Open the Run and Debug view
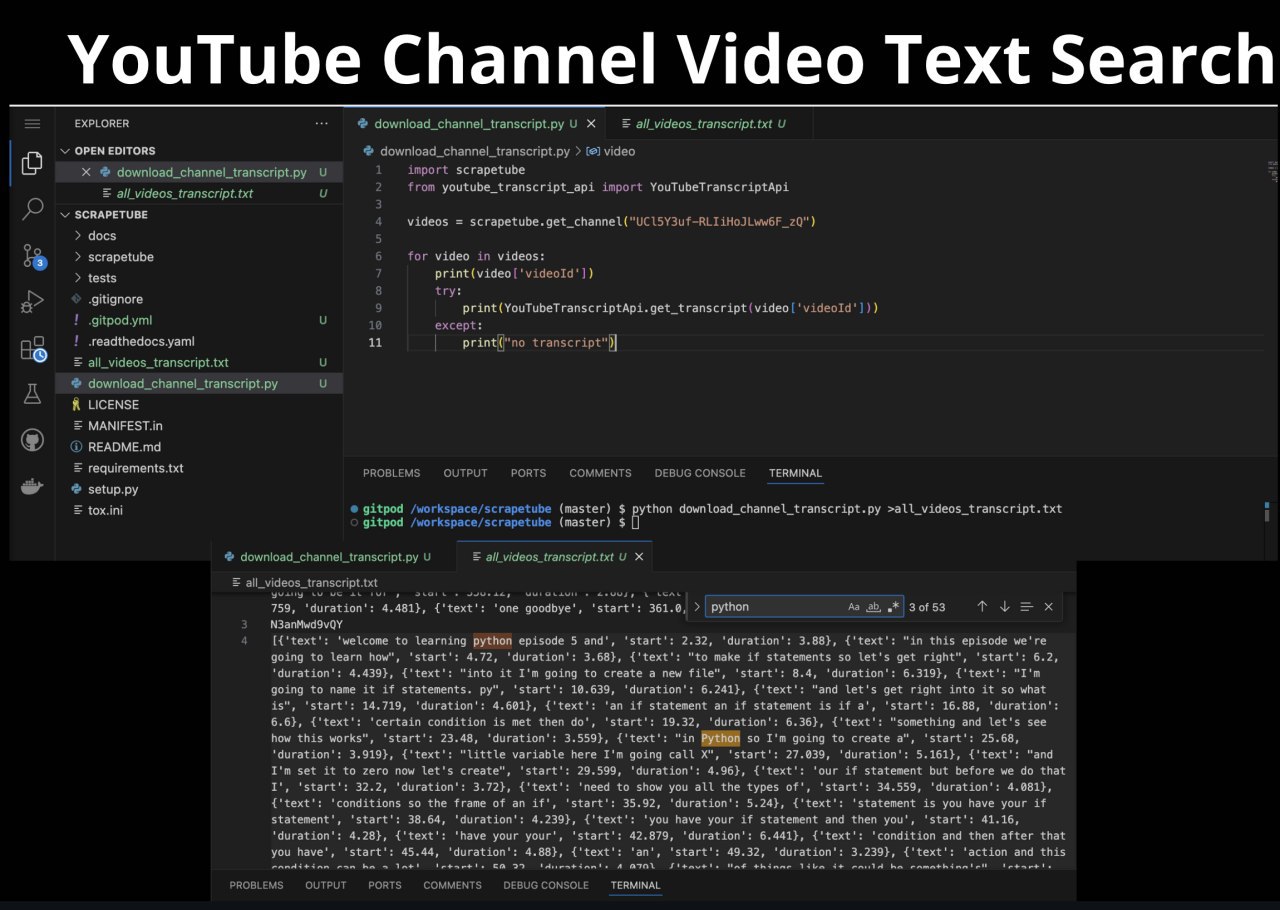Image resolution: width=1280 pixels, height=910 pixels. click(x=32, y=302)
